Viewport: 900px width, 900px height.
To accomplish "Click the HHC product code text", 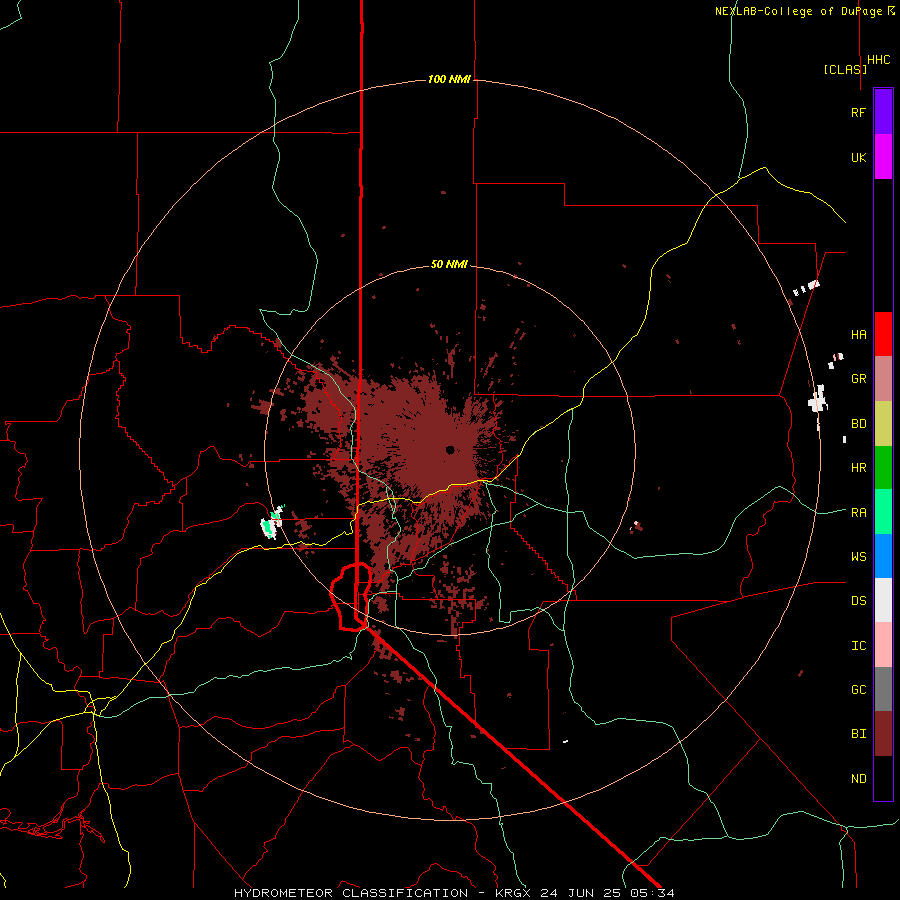I will [x=879, y=60].
